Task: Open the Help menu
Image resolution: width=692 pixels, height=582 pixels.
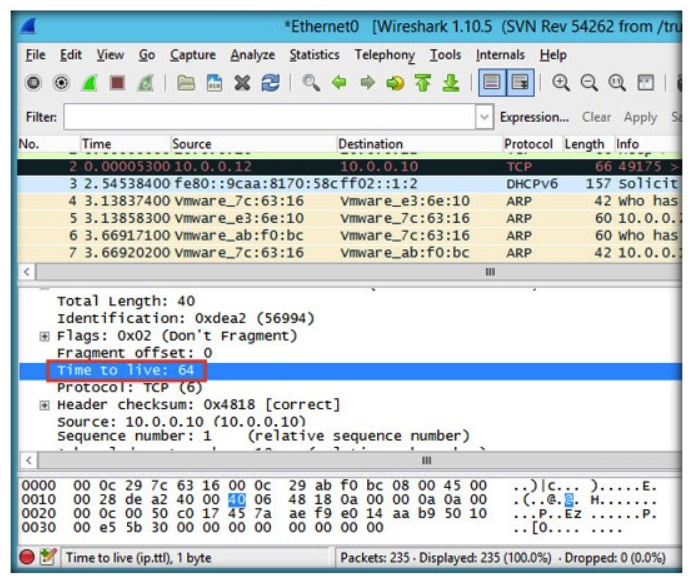Action: tap(553, 55)
